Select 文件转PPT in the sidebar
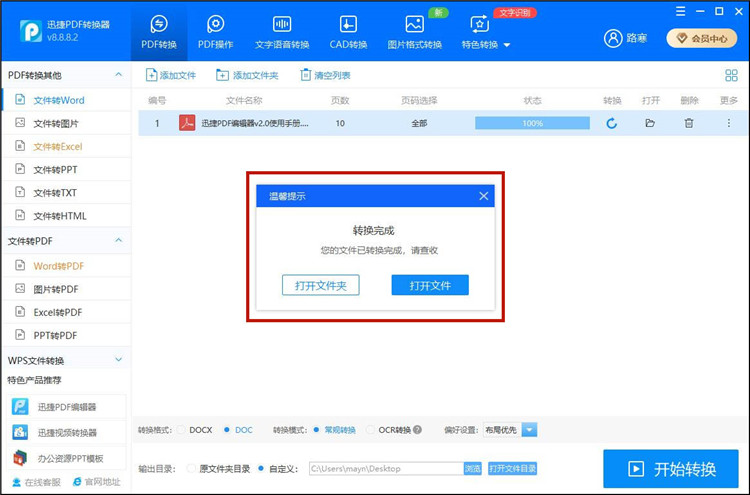 [x=66, y=169]
